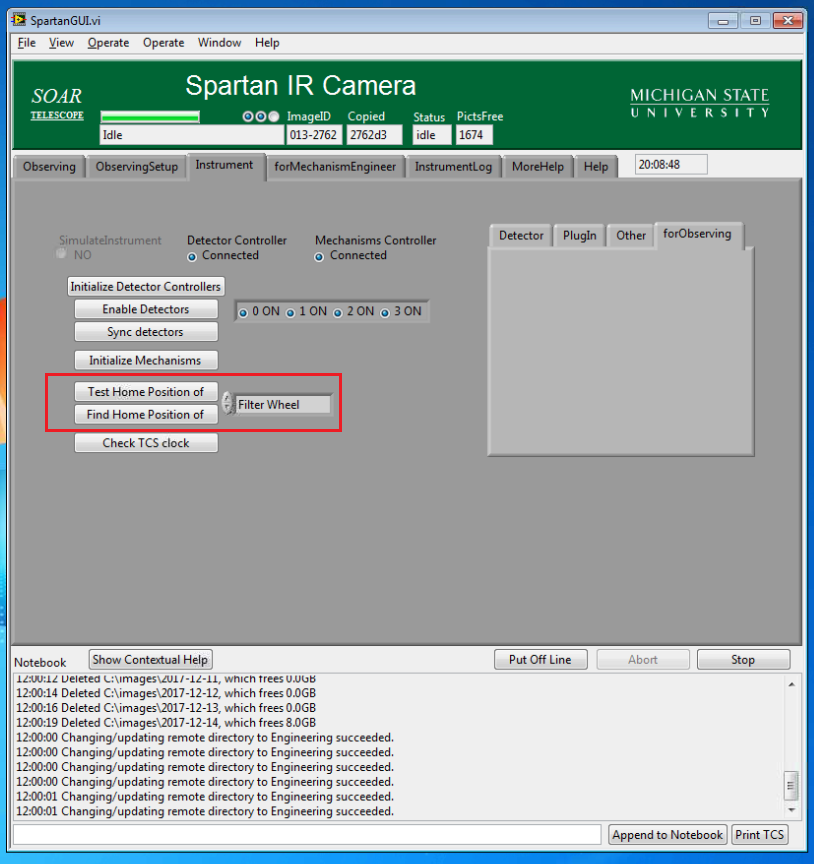Select the Other sub-tab
The height and width of the screenshot is (864, 814).
[x=630, y=236]
